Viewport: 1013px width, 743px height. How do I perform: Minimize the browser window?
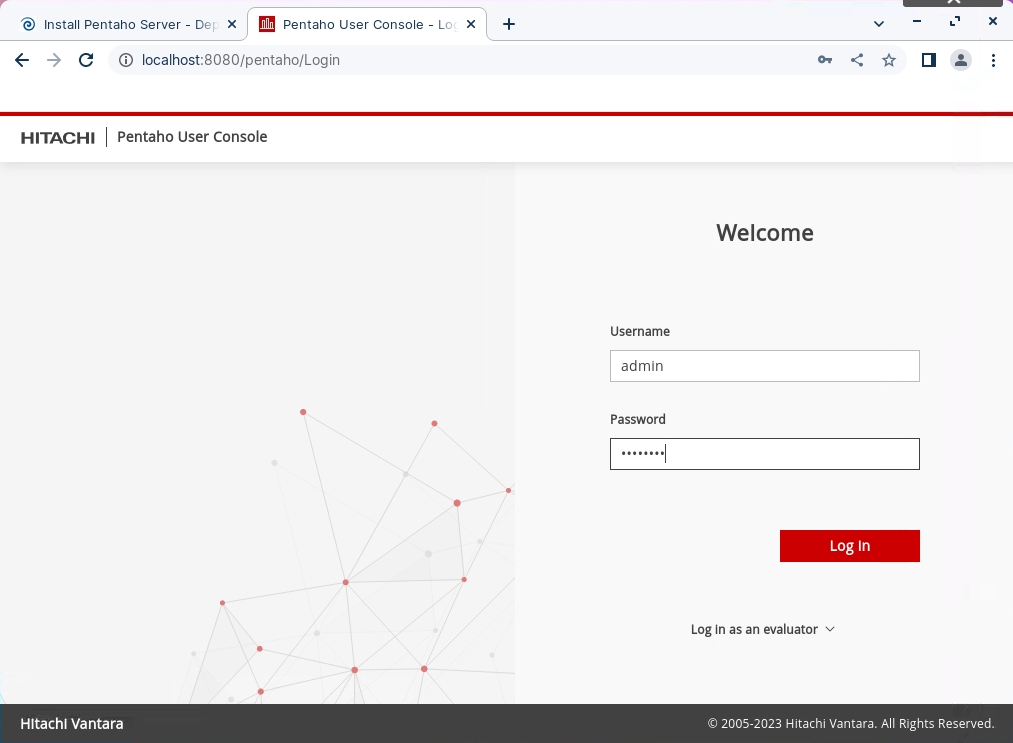pos(917,21)
